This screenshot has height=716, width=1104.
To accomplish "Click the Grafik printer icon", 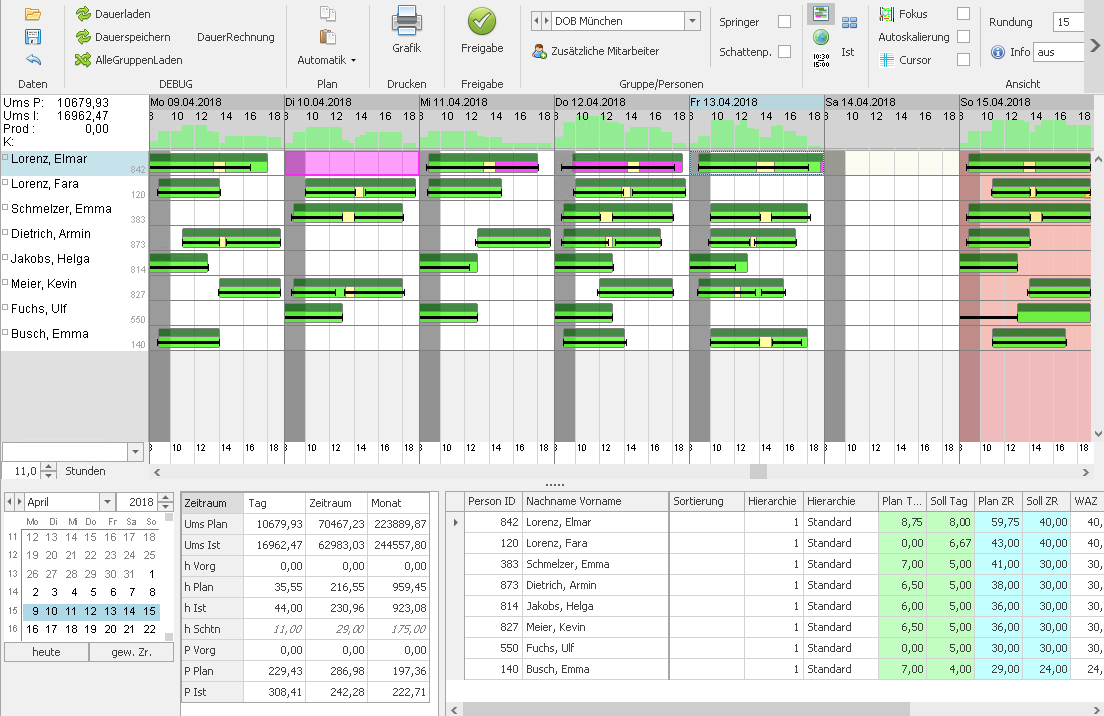I will [x=406, y=20].
